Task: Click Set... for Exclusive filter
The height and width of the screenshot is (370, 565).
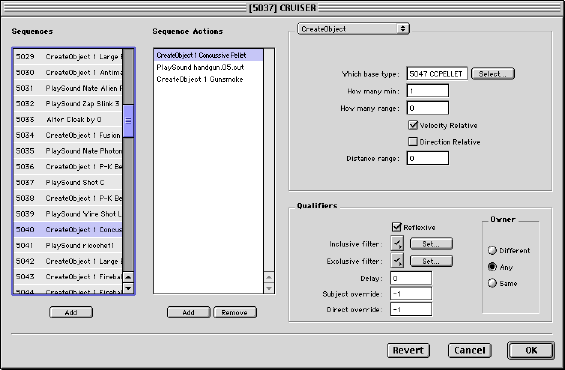Action: 431,261
